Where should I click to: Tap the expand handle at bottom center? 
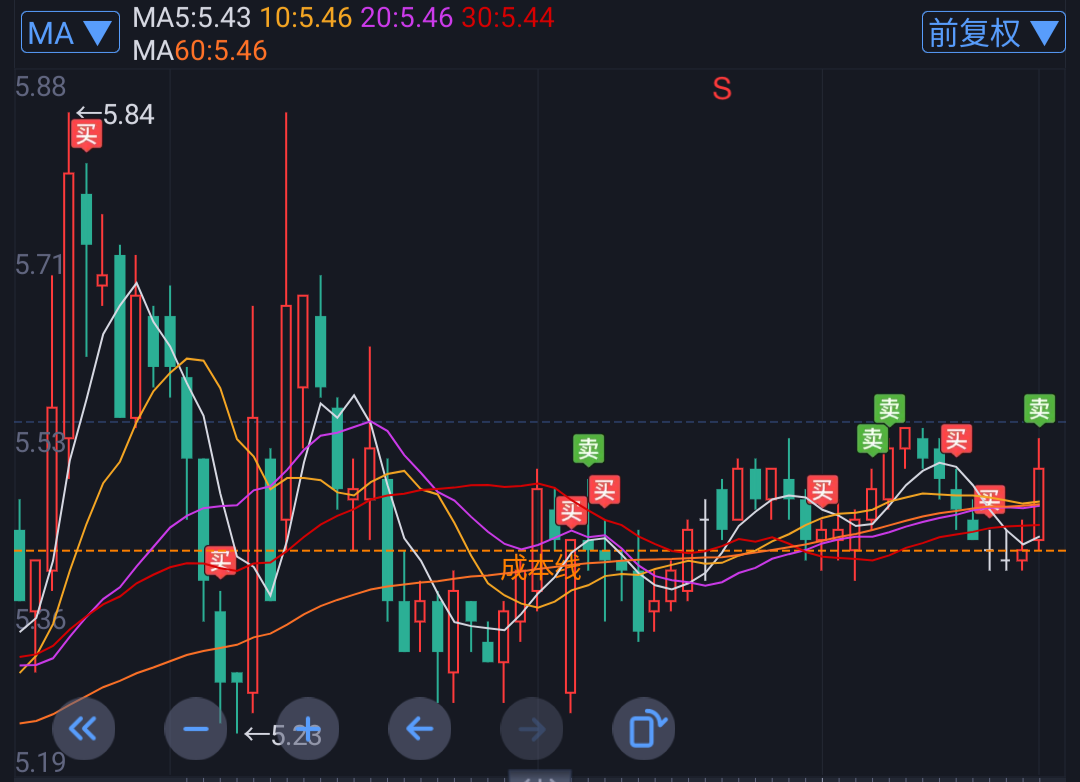540,776
